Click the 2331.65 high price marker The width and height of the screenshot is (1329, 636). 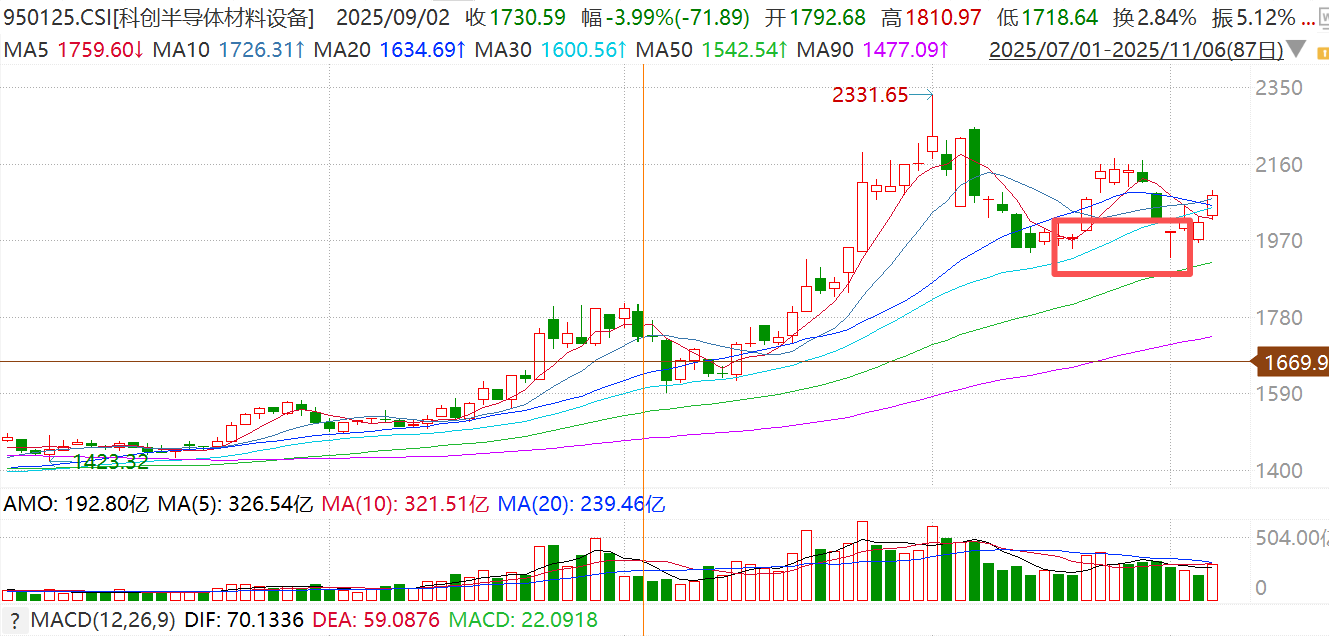pyautogui.click(x=870, y=96)
